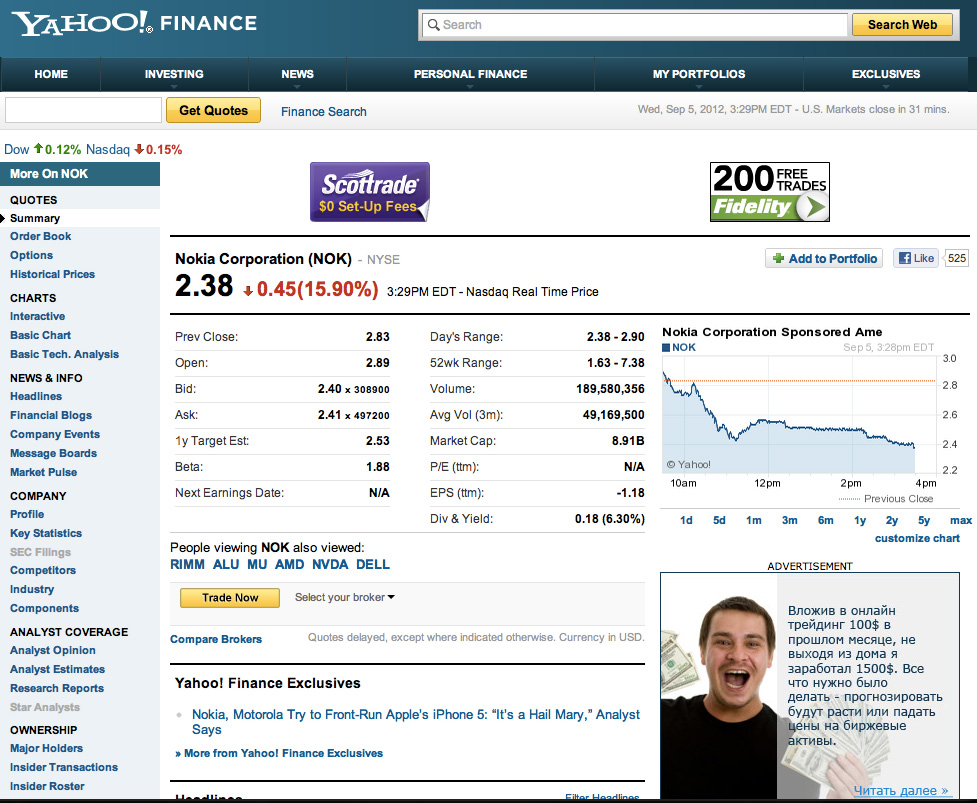Image resolution: width=977 pixels, height=803 pixels.
Task: Open the NVDA ticker link
Action: click(x=330, y=564)
